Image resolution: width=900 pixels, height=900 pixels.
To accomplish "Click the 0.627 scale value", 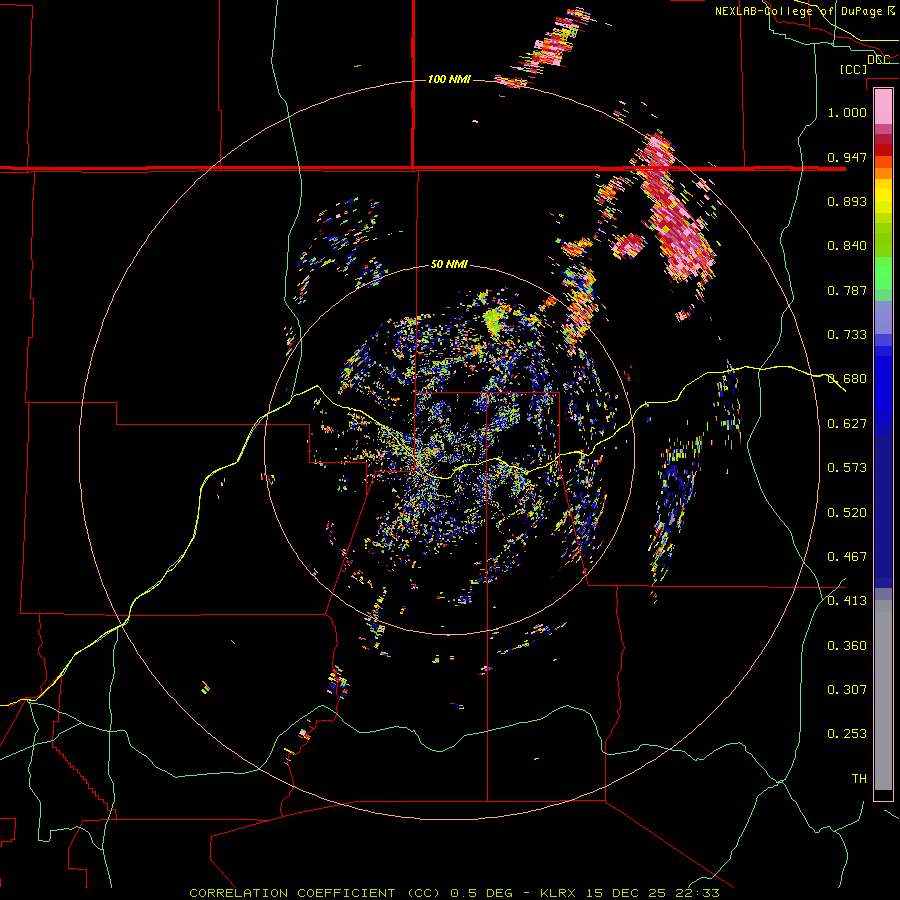I will click(847, 424).
